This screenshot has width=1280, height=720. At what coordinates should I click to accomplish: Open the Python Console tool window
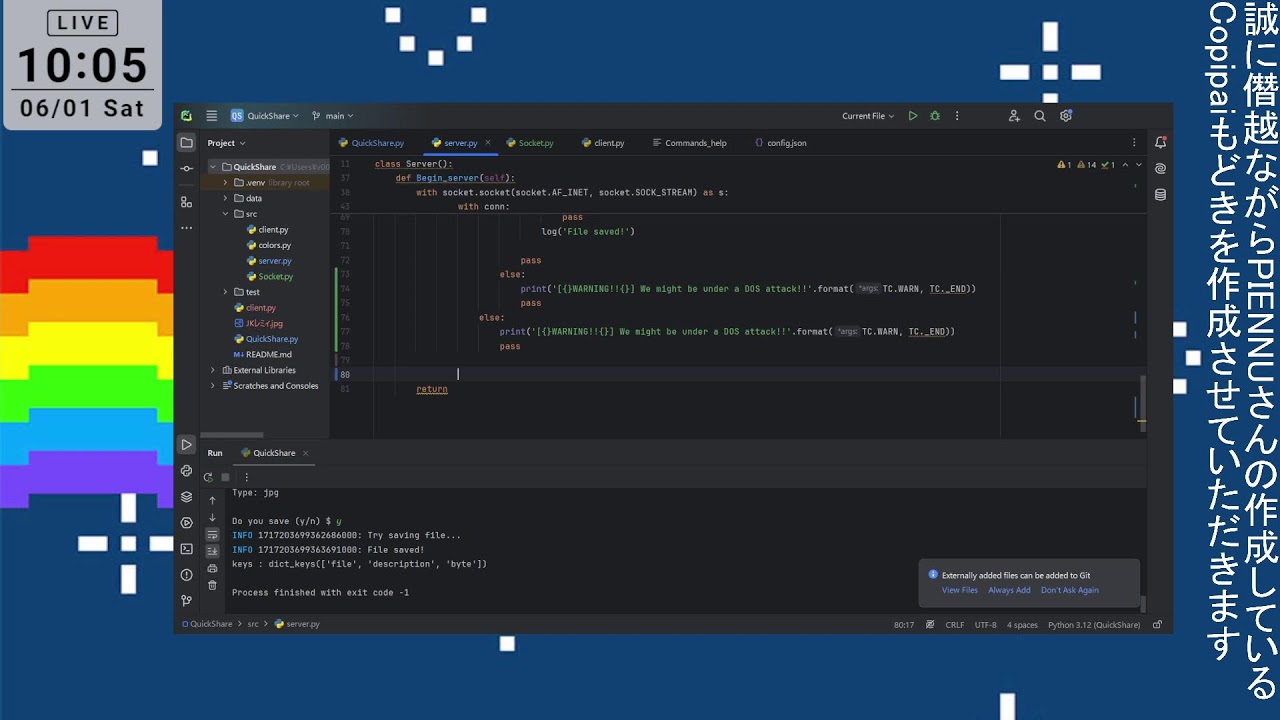coord(186,471)
